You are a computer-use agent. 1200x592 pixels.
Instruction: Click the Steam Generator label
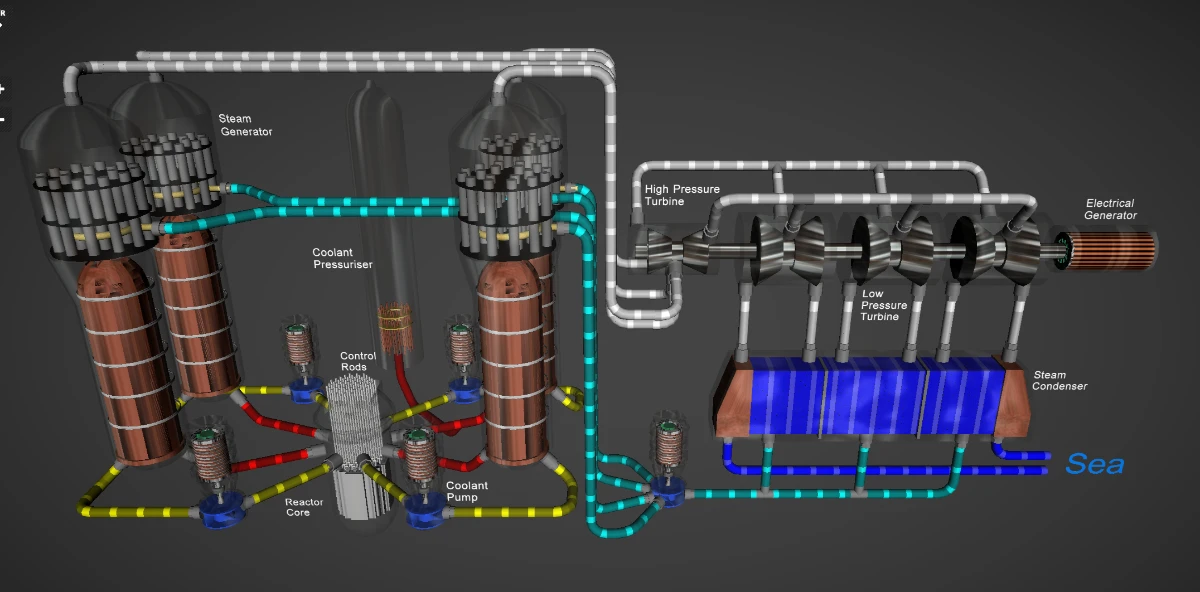[x=245, y=125]
